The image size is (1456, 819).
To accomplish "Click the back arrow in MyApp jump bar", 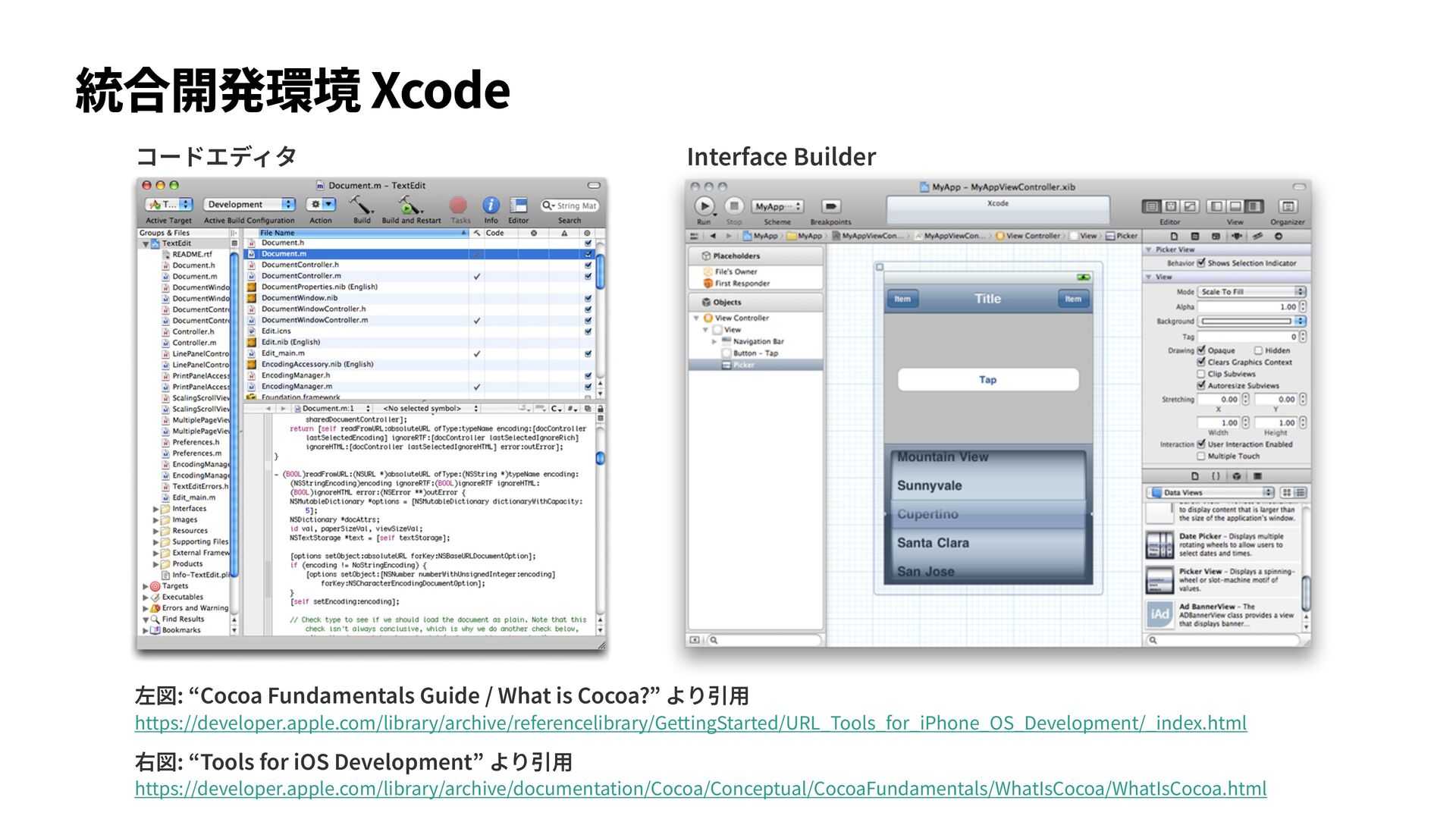I will click(713, 236).
